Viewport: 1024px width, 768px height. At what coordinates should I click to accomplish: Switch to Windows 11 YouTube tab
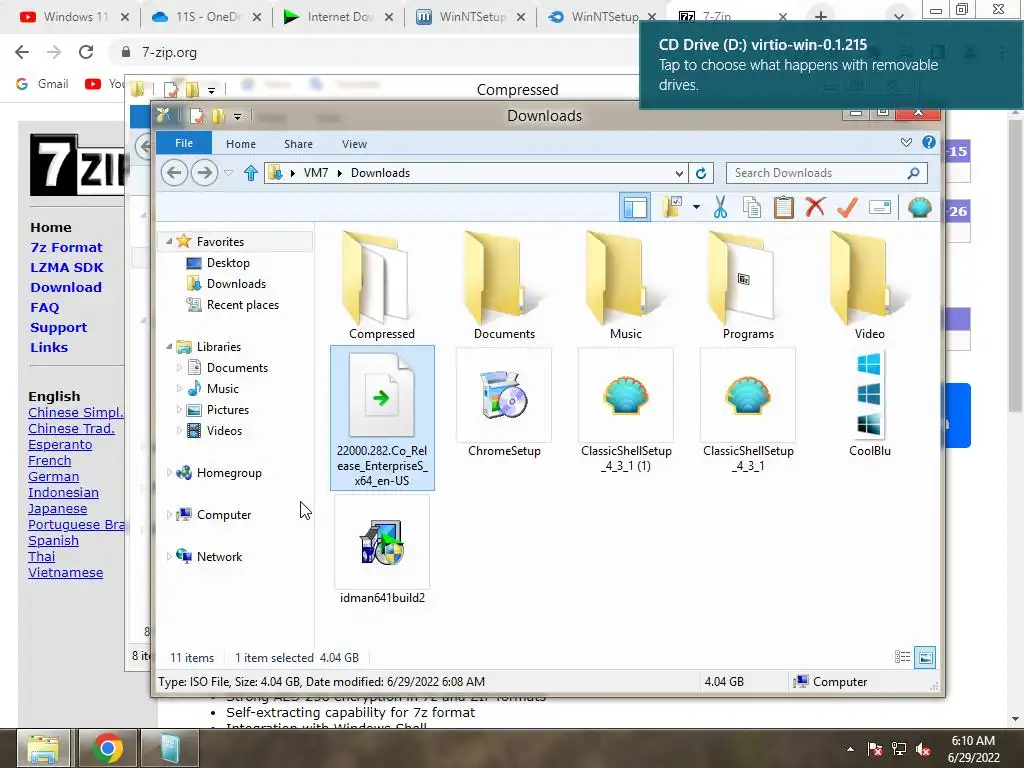click(x=75, y=17)
